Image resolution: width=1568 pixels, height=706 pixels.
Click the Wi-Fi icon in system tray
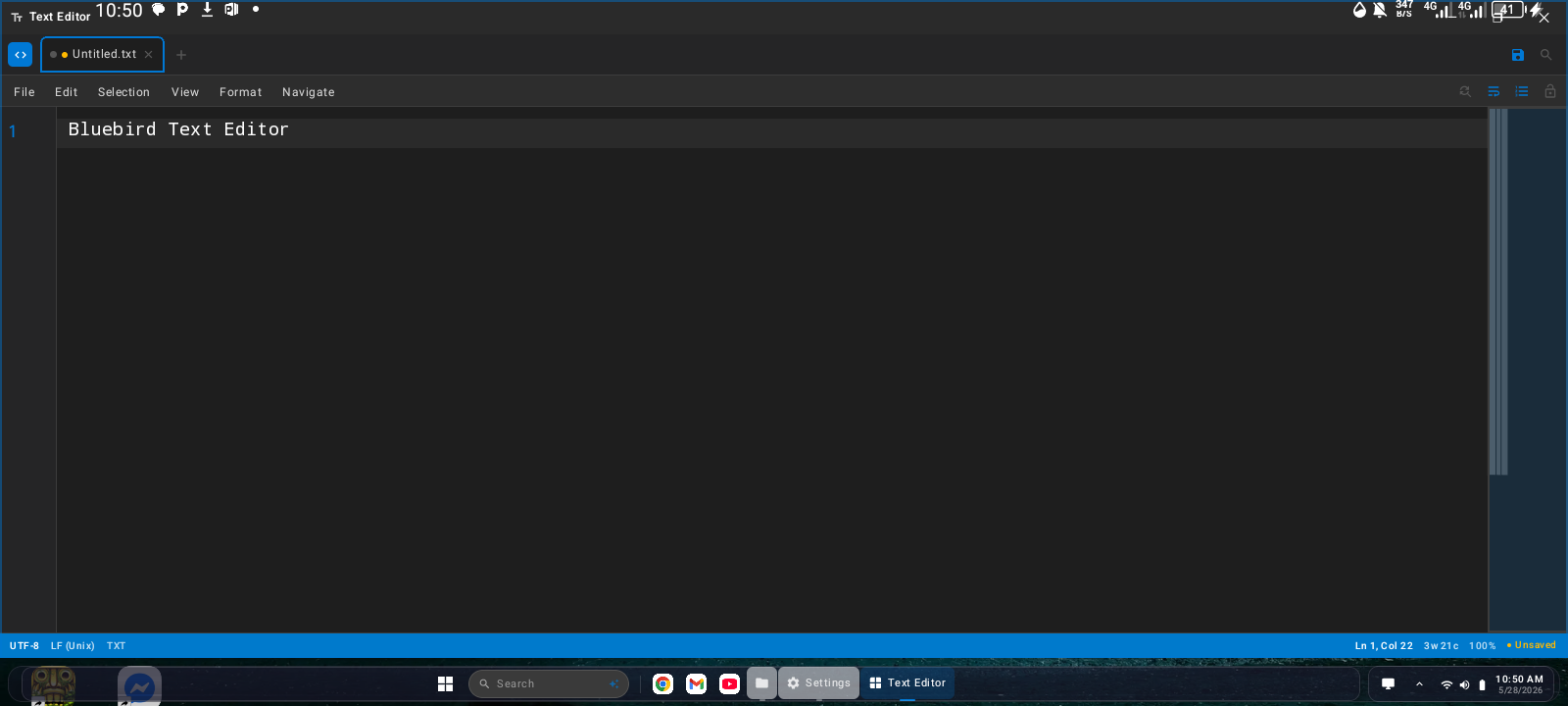[1446, 684]
